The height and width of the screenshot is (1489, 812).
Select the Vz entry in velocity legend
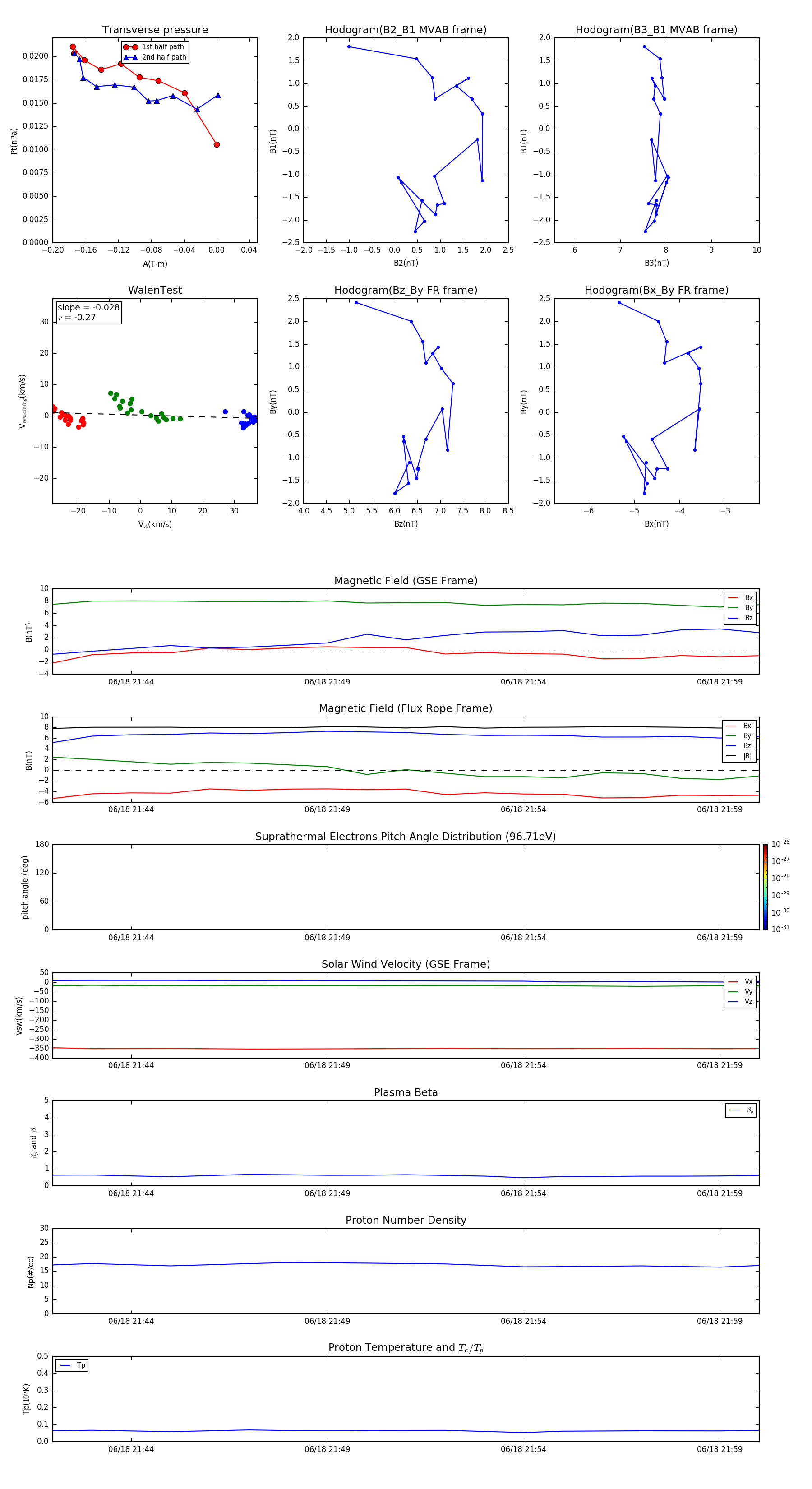point(740,1002)
